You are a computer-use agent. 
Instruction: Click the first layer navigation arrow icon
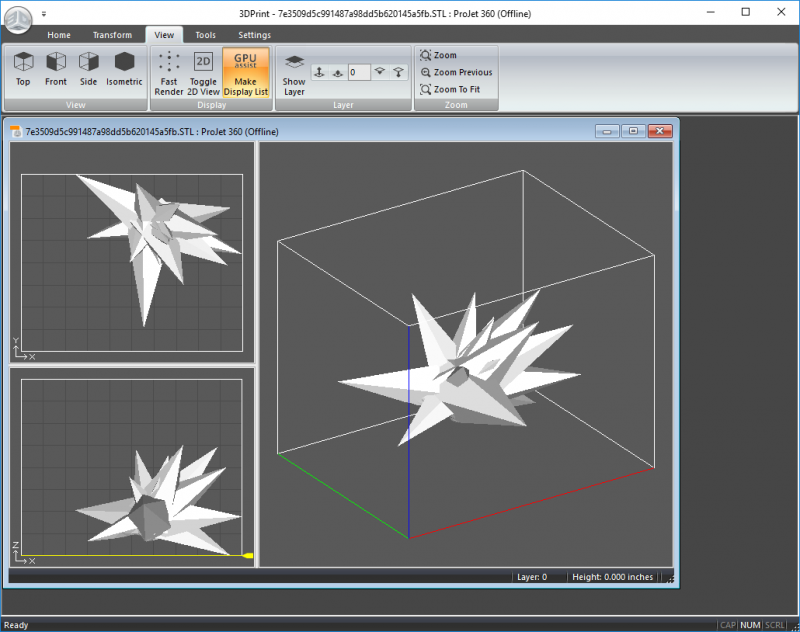coord(319,72)
